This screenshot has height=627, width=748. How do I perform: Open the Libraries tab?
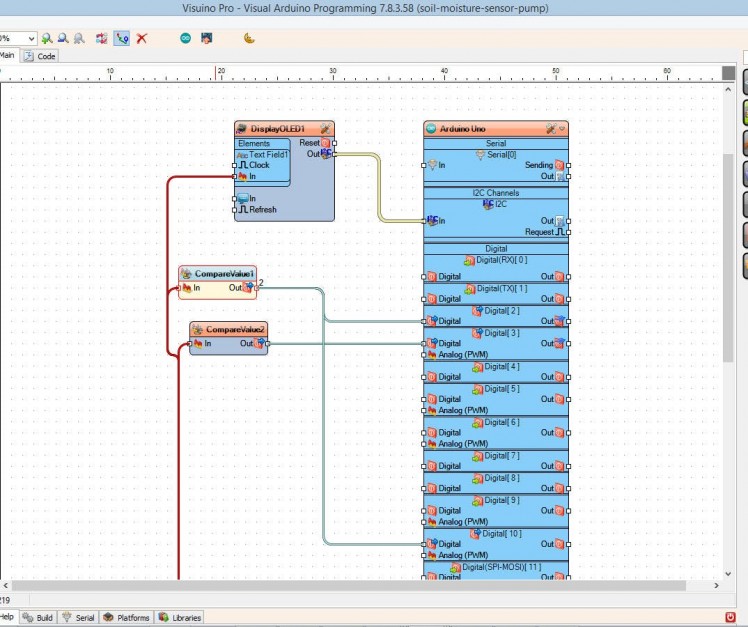pos(180,618)
